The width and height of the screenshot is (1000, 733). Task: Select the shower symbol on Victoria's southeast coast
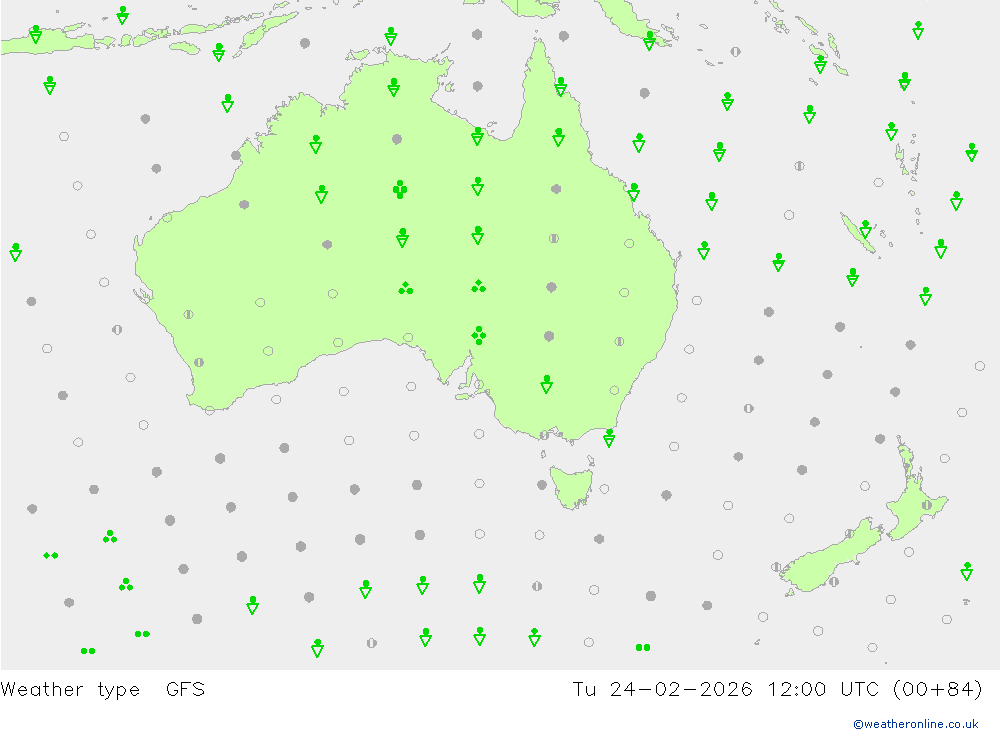click(x=609, y=438)
